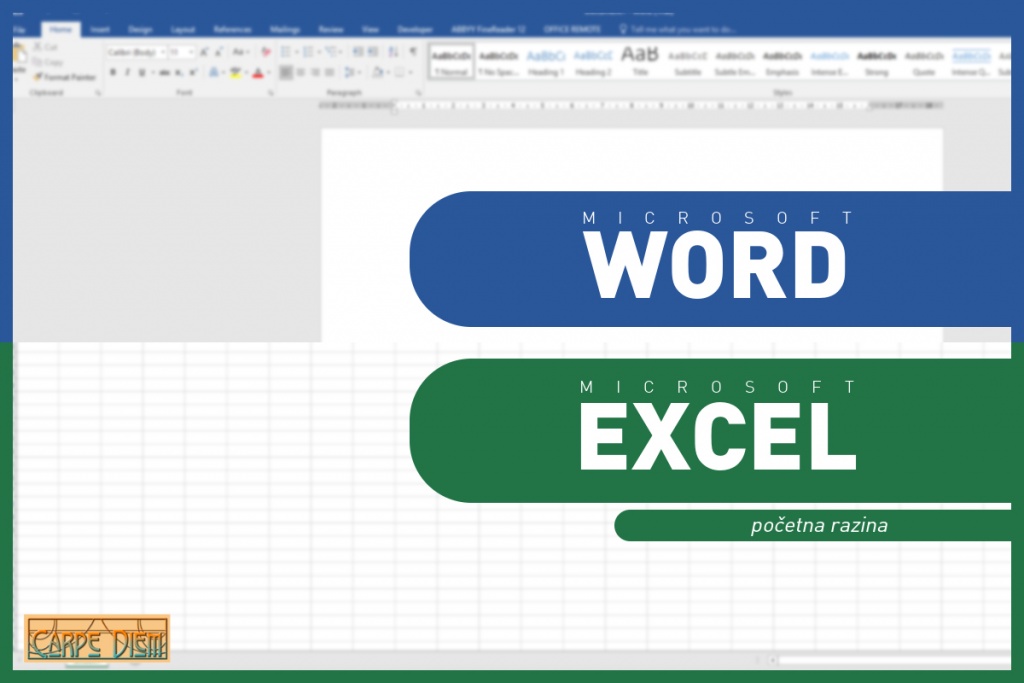
Task: Expand the Font group dialog launcher
Action: 271,93
